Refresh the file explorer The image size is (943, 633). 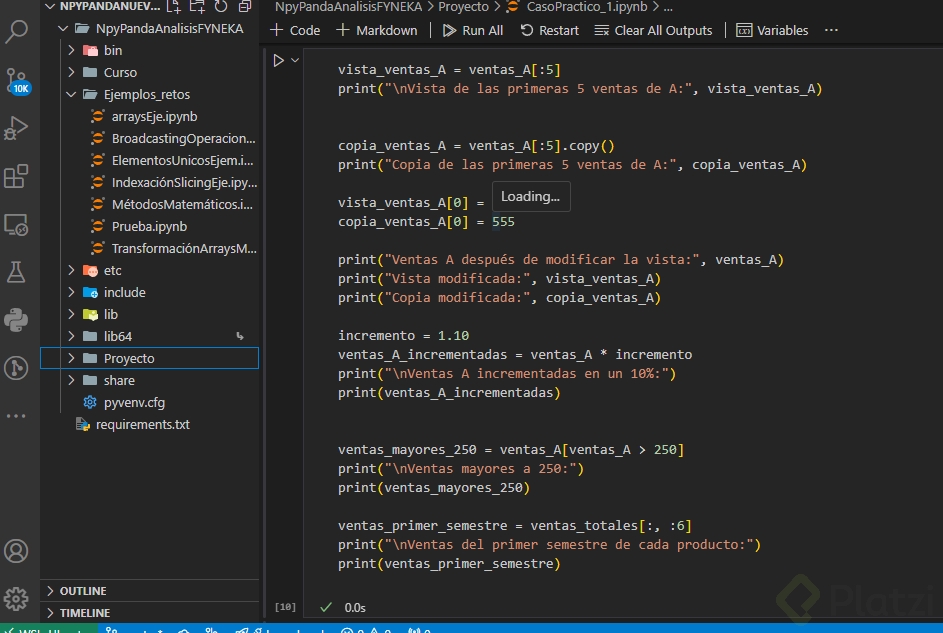click(221, 6)
